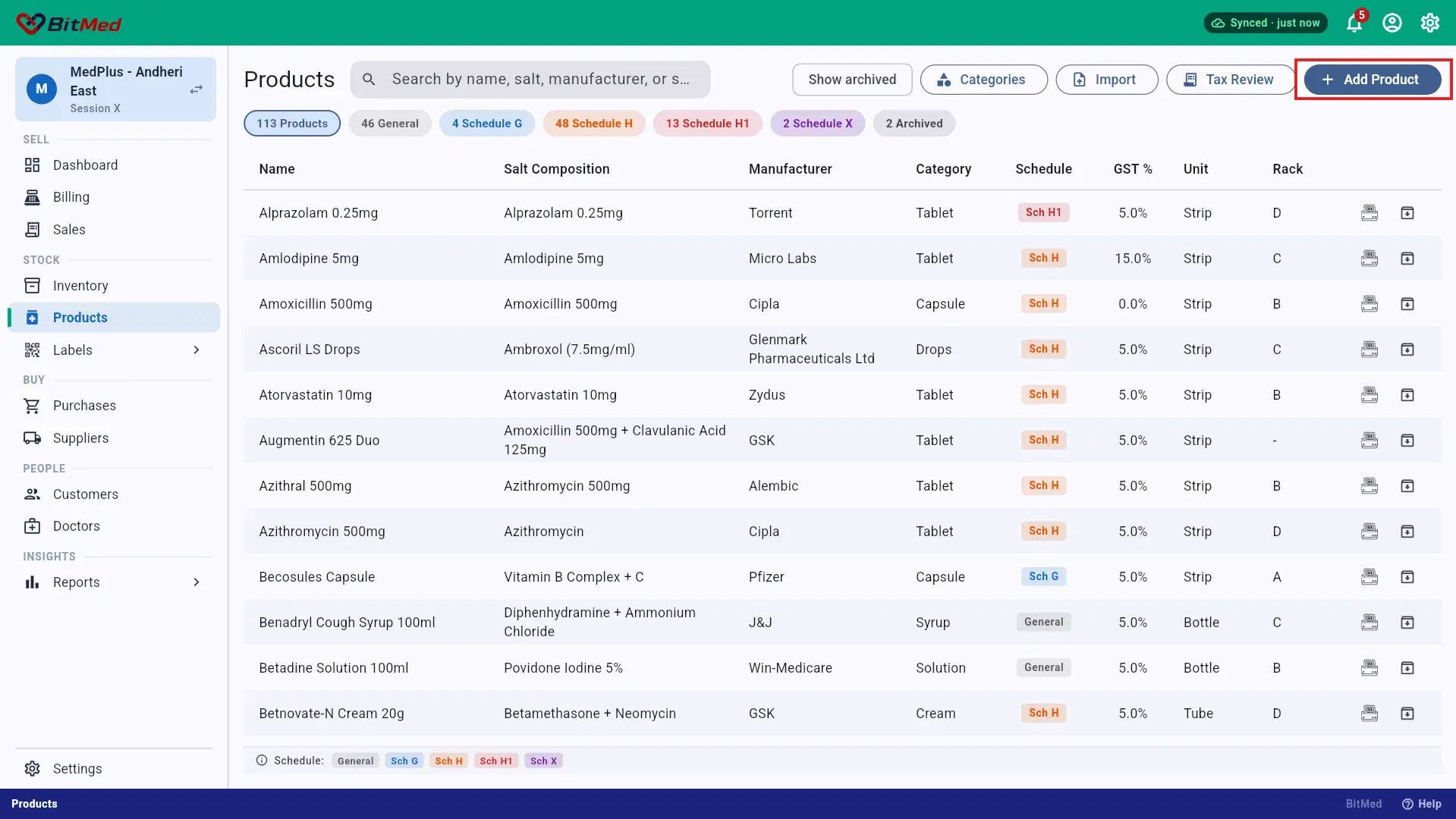Screen dimensions: 1456x819
Task: Expand the Labels submenu chevron
Action: 197,350
